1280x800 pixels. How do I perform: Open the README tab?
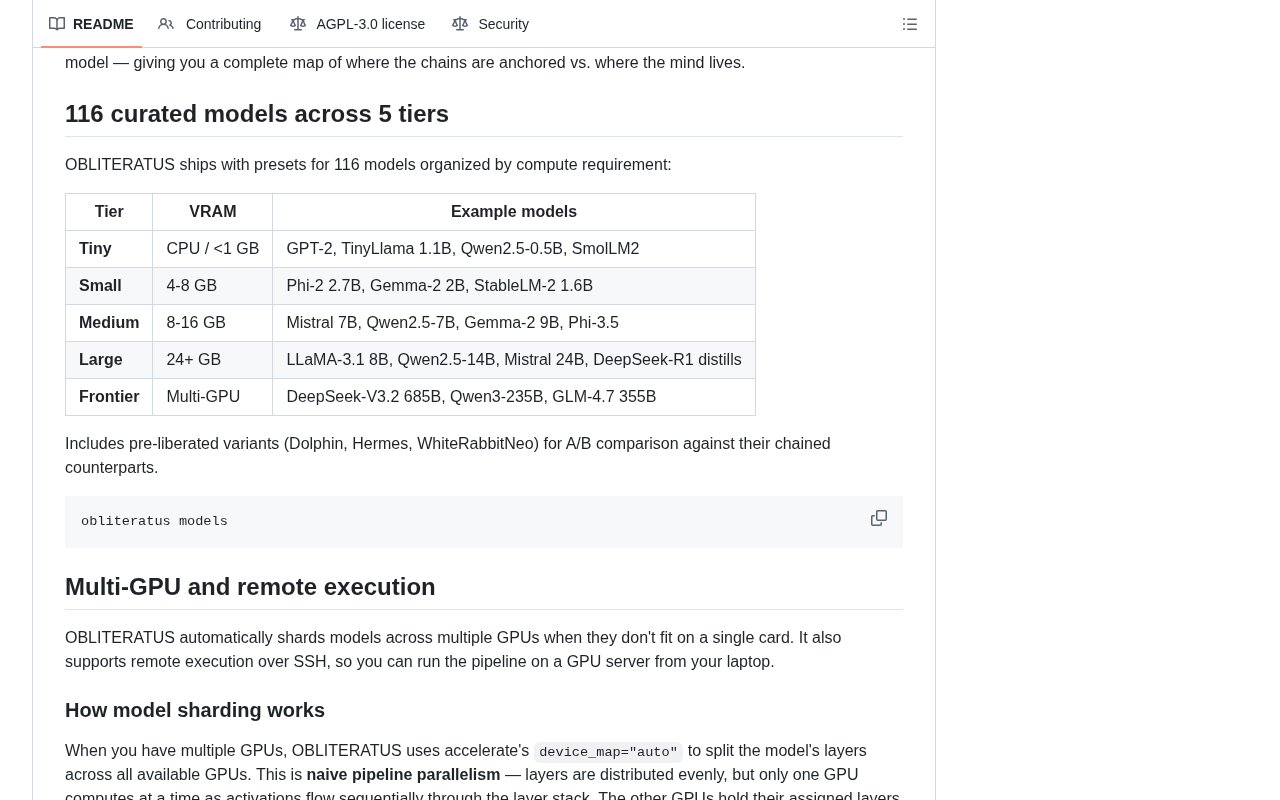tap(91, 24)
